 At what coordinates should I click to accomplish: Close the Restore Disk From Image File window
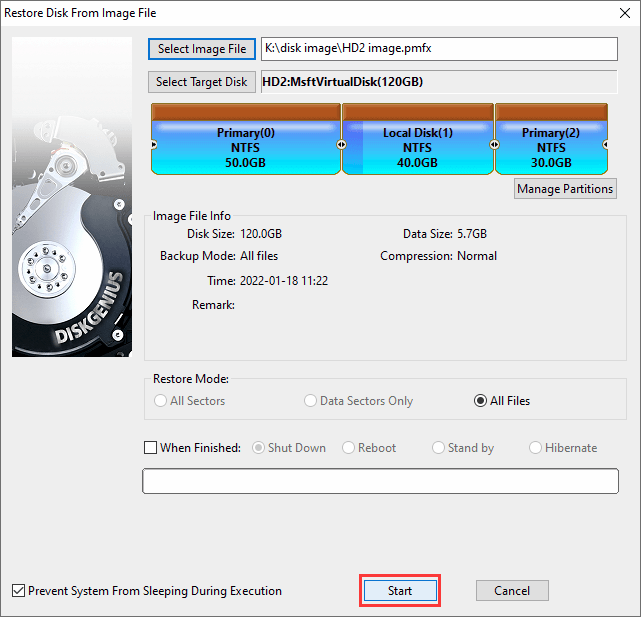point(619,13)
